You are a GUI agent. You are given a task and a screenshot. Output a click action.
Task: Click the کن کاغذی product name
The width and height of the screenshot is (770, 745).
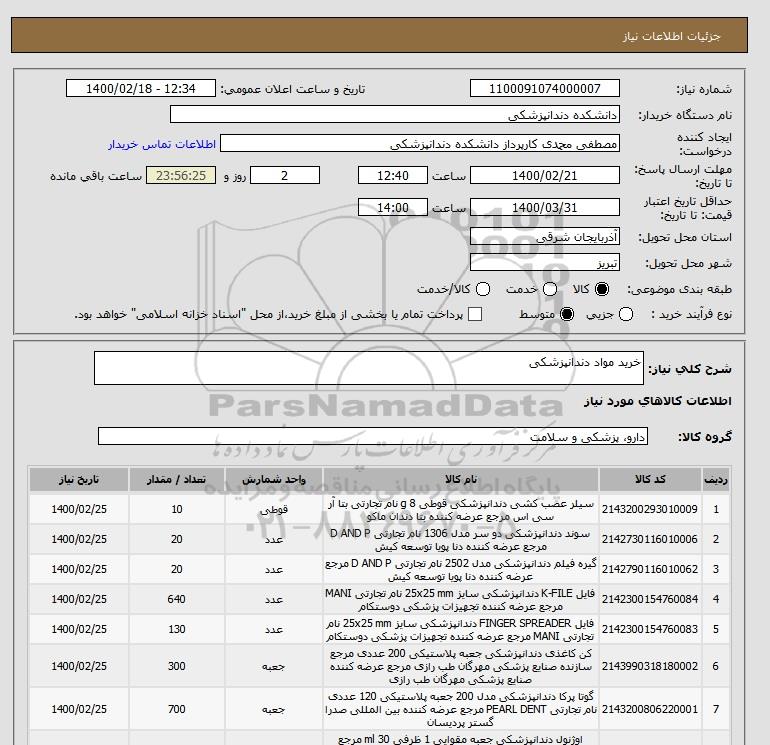(x=461, y=666)
